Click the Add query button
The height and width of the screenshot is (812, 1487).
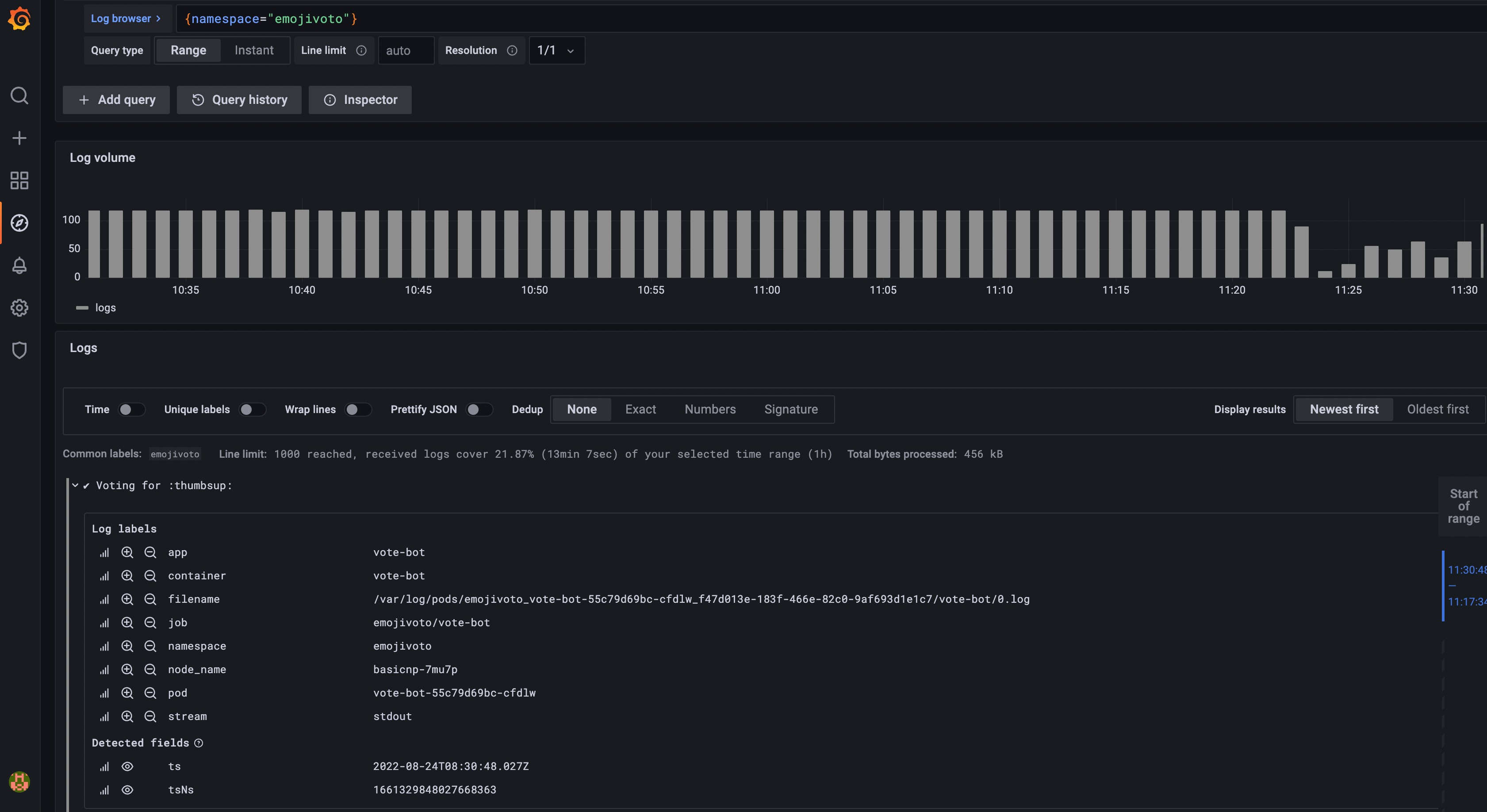116,100
